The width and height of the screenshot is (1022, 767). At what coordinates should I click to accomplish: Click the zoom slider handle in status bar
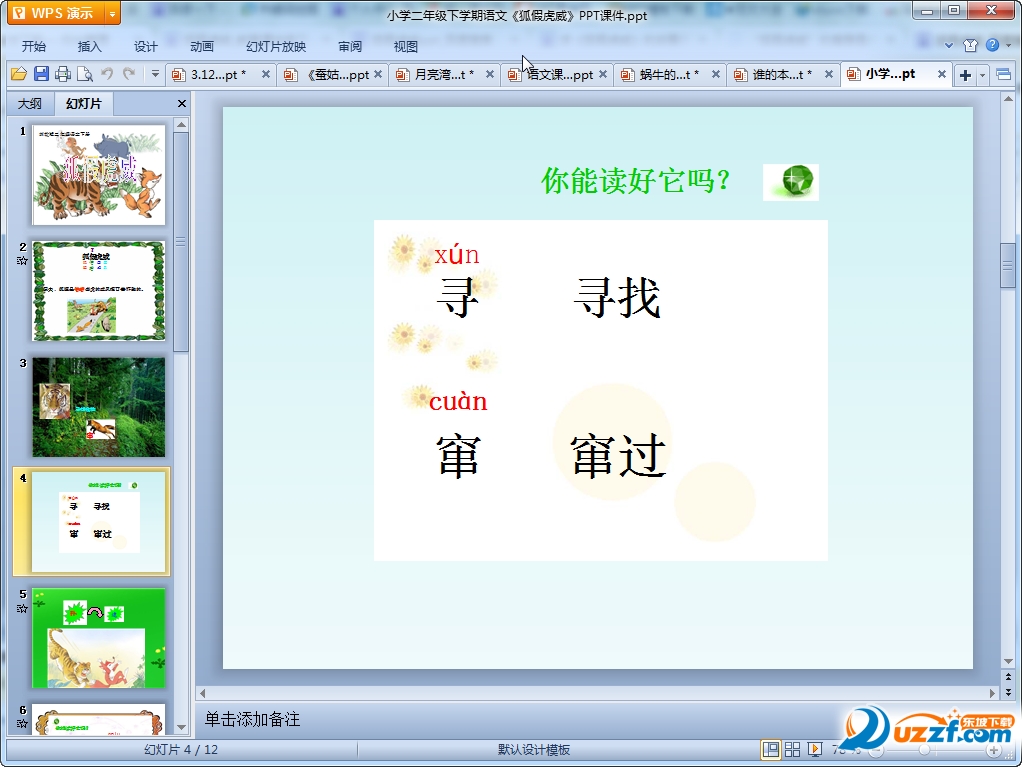tap(924, 750)
